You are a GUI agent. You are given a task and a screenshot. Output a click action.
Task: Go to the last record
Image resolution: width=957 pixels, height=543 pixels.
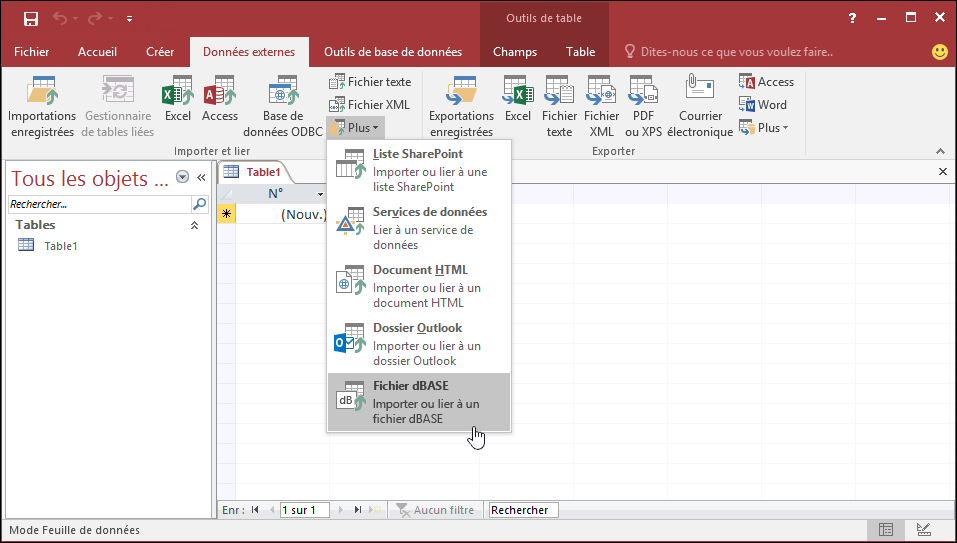pyautogui.click(x=358, y=510)
